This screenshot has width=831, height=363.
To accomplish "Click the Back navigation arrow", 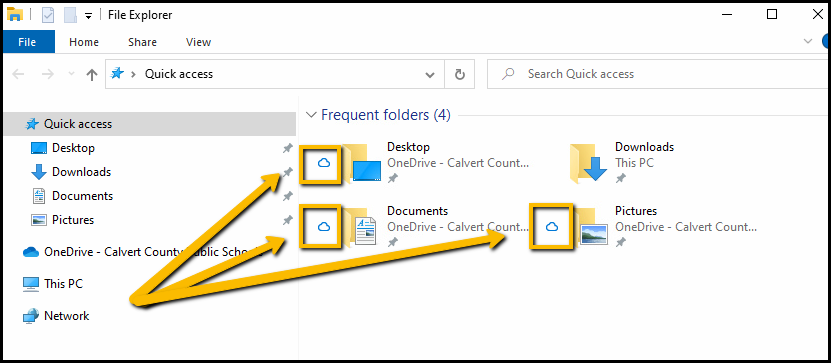I will click(18, 74).
